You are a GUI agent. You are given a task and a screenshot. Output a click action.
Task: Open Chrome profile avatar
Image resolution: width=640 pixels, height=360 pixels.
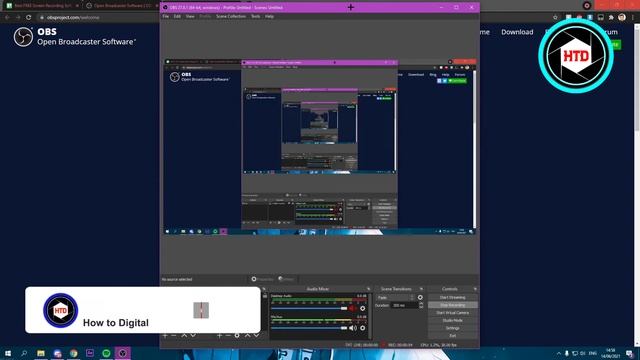(622, 17)
